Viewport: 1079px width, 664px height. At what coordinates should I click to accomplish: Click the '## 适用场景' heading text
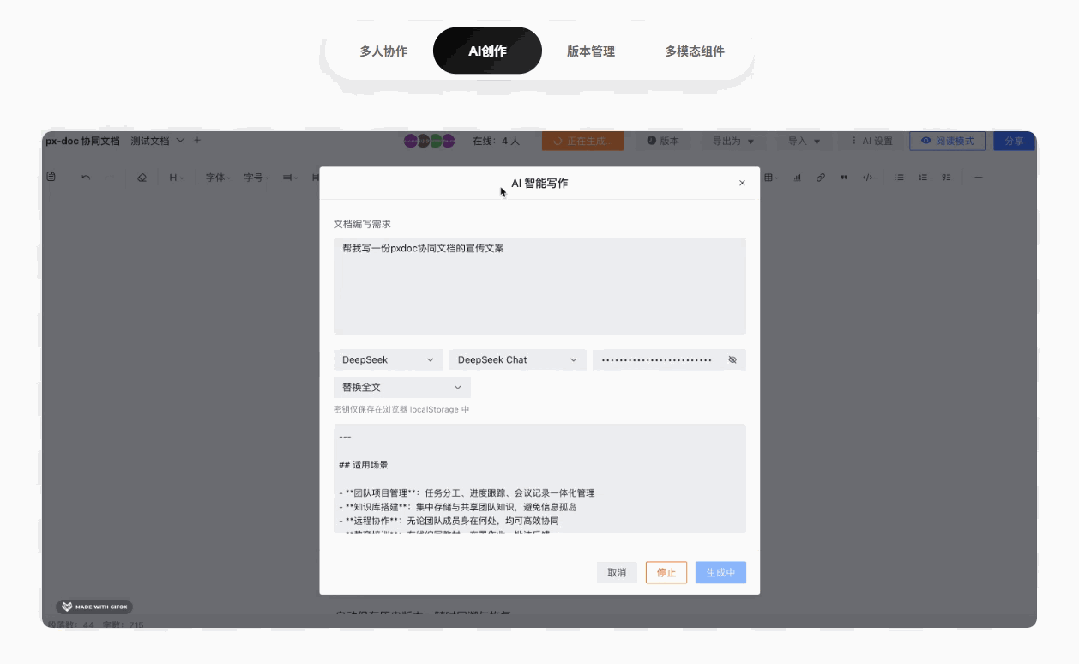(363, 465)
